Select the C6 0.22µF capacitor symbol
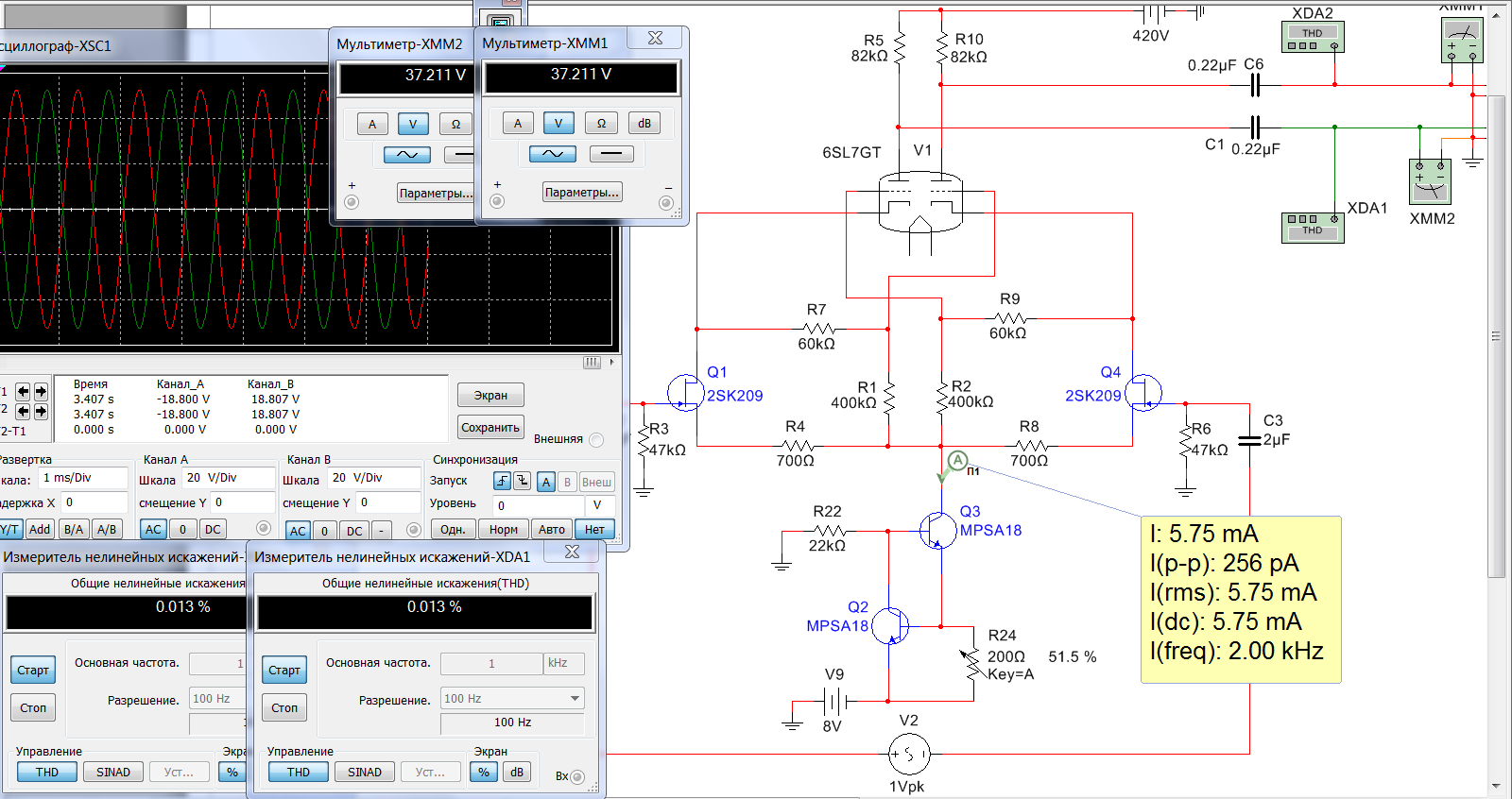The height and width of the screenshot is (799, 1512). [1255, 85]
